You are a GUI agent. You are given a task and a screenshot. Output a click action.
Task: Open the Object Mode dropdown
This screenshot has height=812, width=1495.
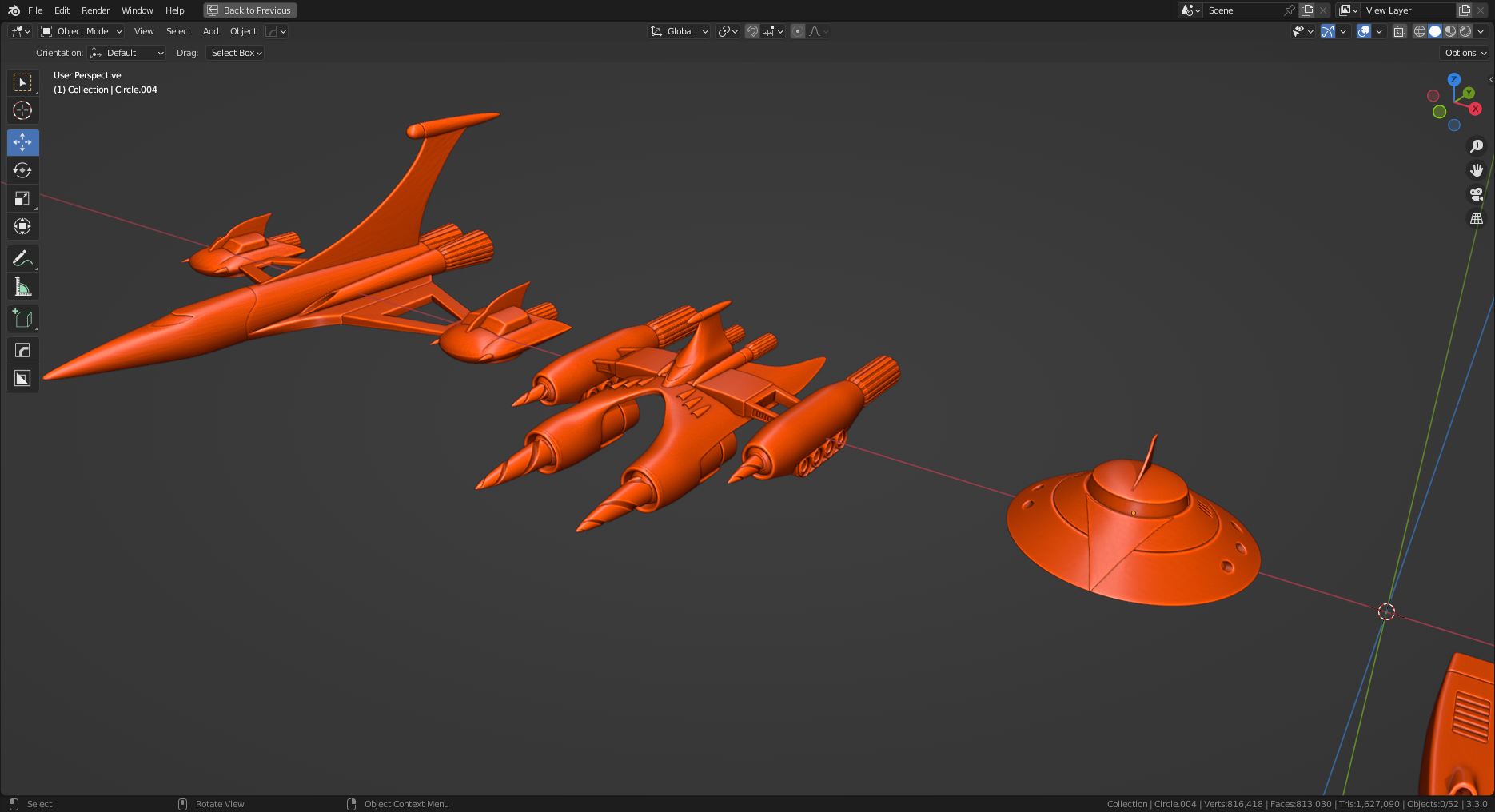click(82, 31)
